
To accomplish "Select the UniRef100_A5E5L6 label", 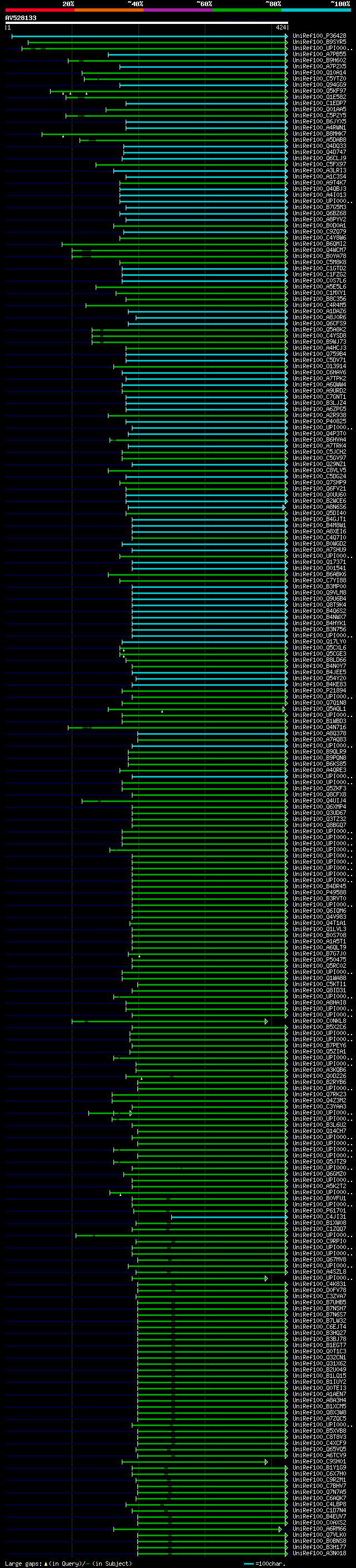I will tap(319, 288).
